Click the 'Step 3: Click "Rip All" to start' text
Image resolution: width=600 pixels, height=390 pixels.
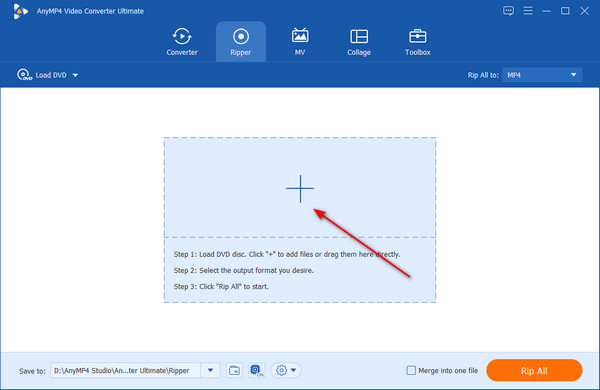point(221,287)
